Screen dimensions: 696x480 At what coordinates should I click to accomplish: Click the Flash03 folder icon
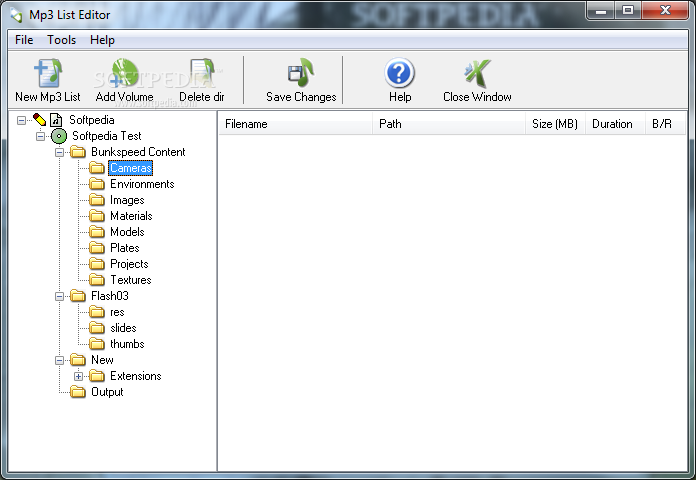point(78,296)
